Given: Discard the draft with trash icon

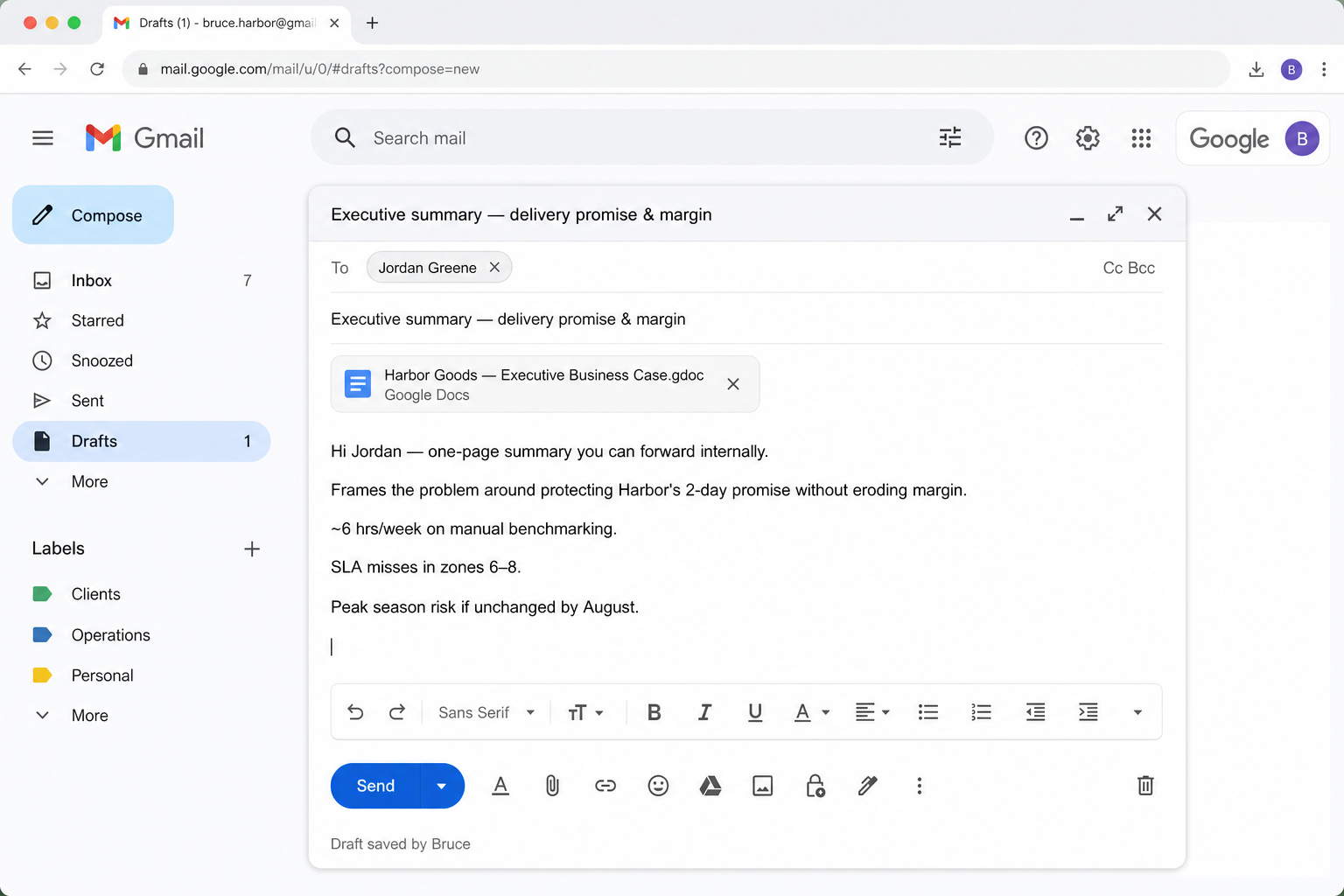Looking at the screenshot, I should pos(1145,785).
